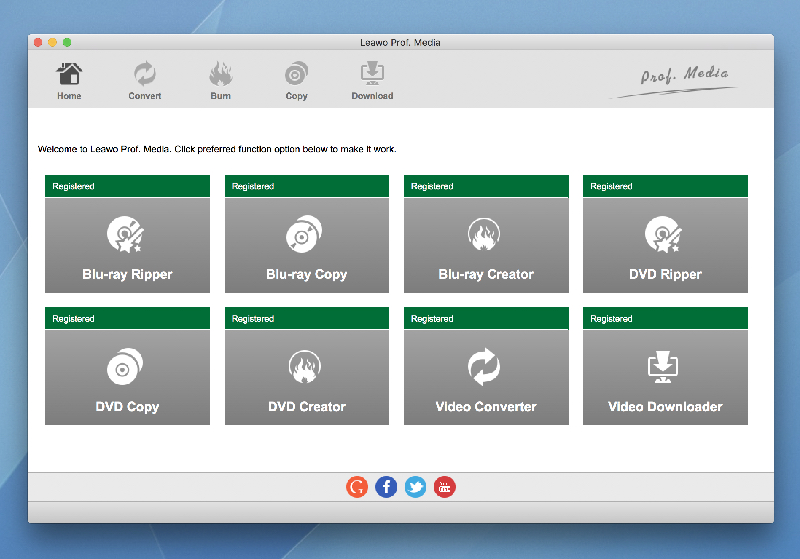Click the Burn toolbar label
The width and height of the screenshot is (800, 559).
pos(220,96)
